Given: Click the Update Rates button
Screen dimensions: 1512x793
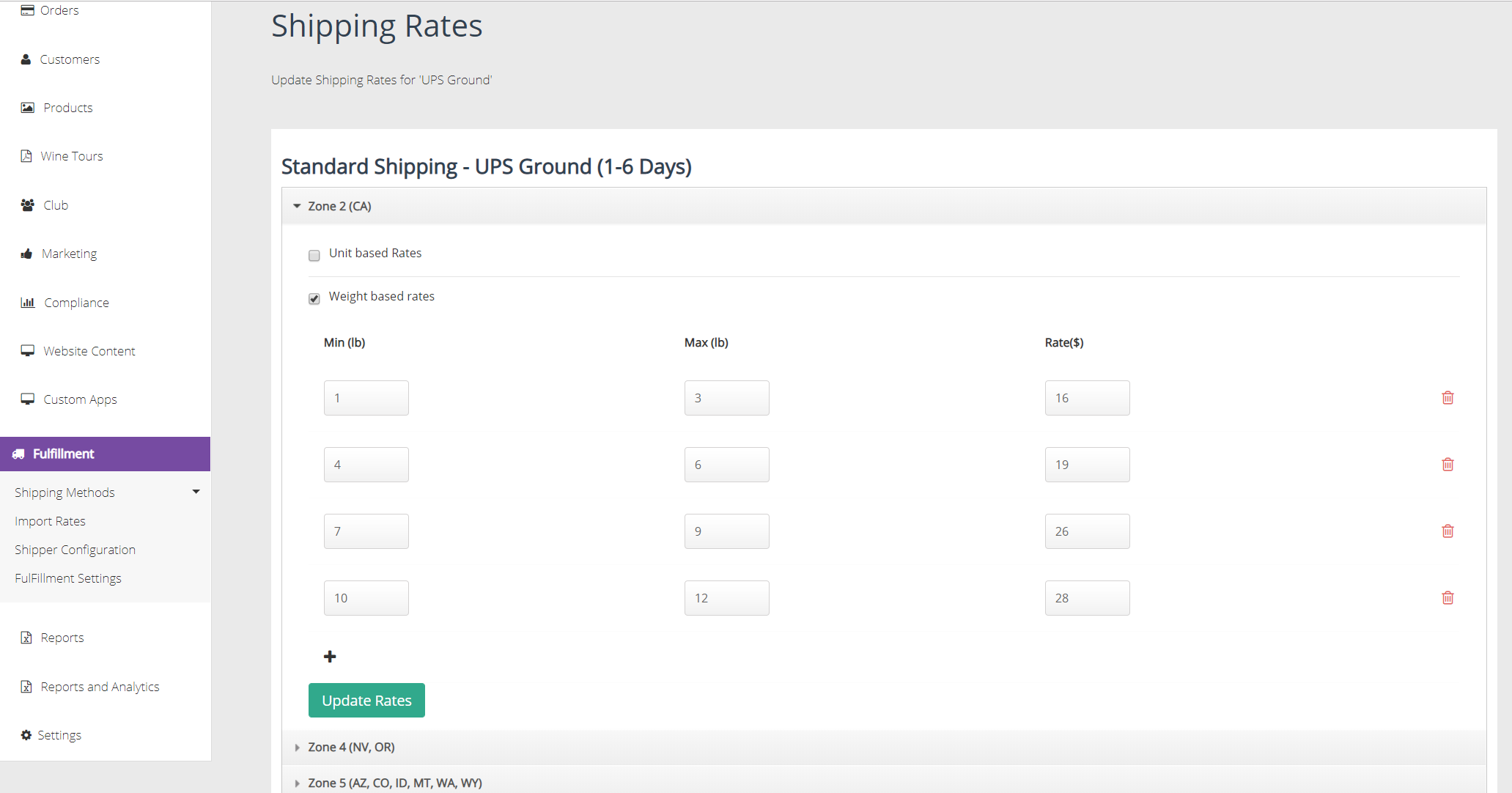Looking at the screenshot, I should [366, 701].
